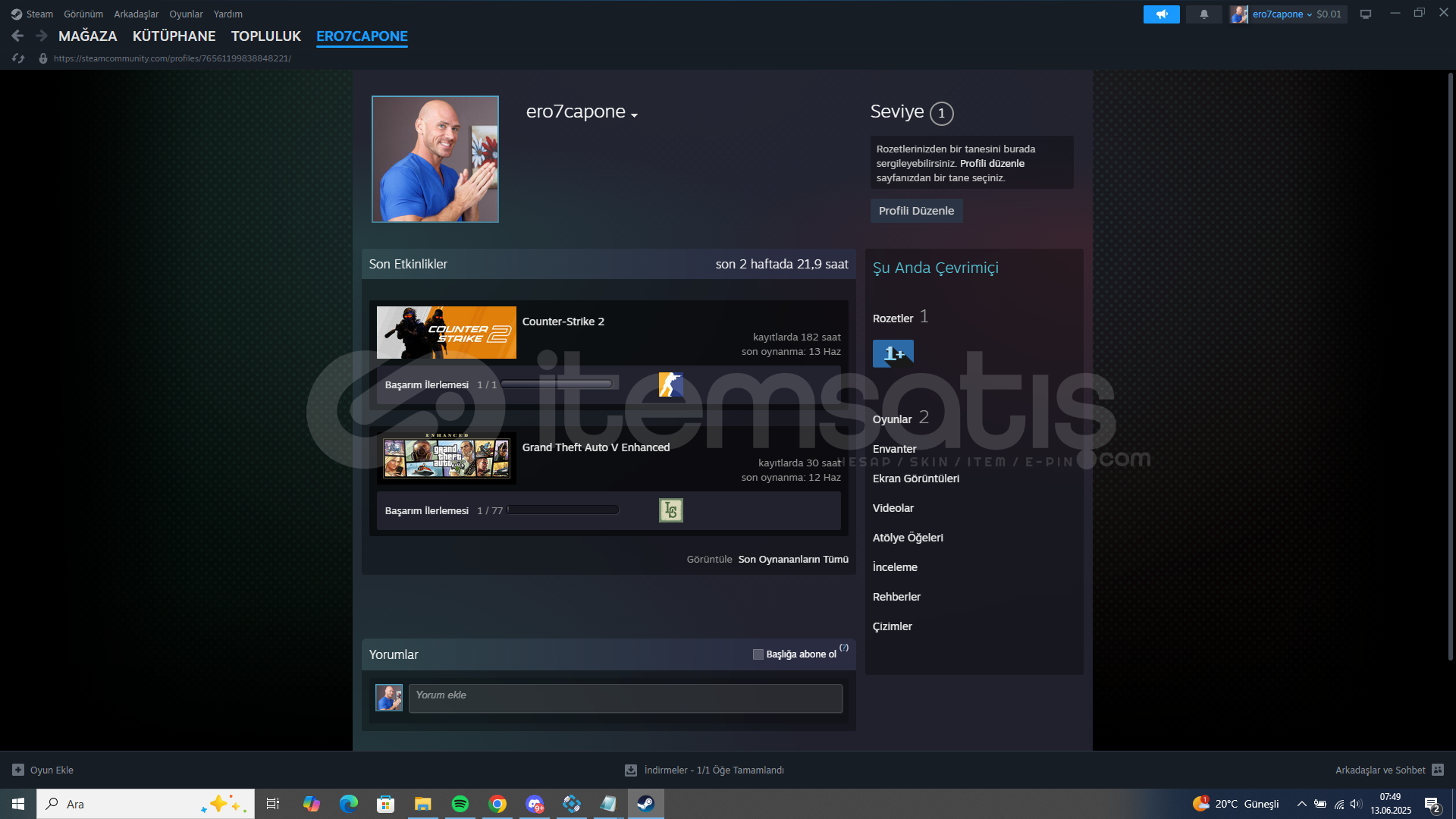
Task: Open the Profili düzenle text link
Action: click(x=992, y=164)
